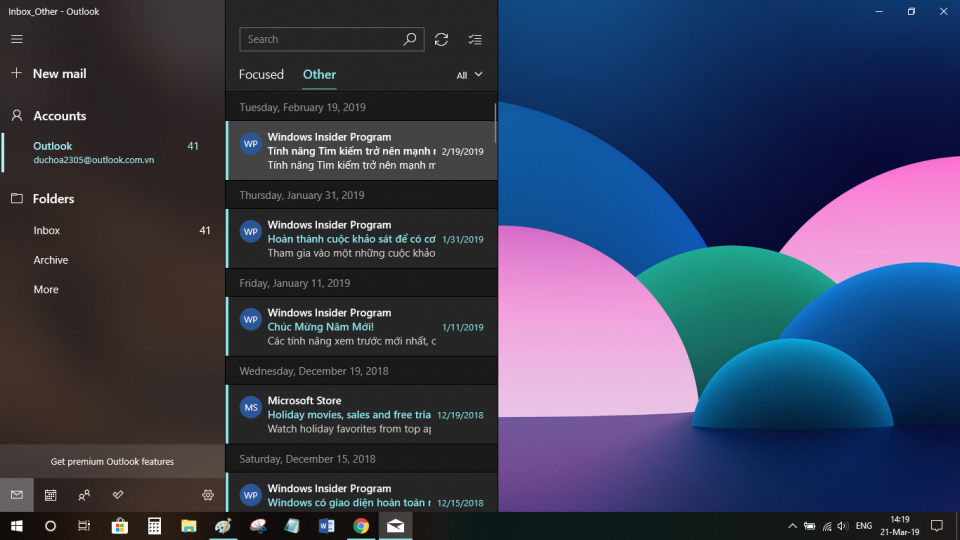Open the Archive folder
The width and height of the screenshot is (960, 540).
pos(113,260)
